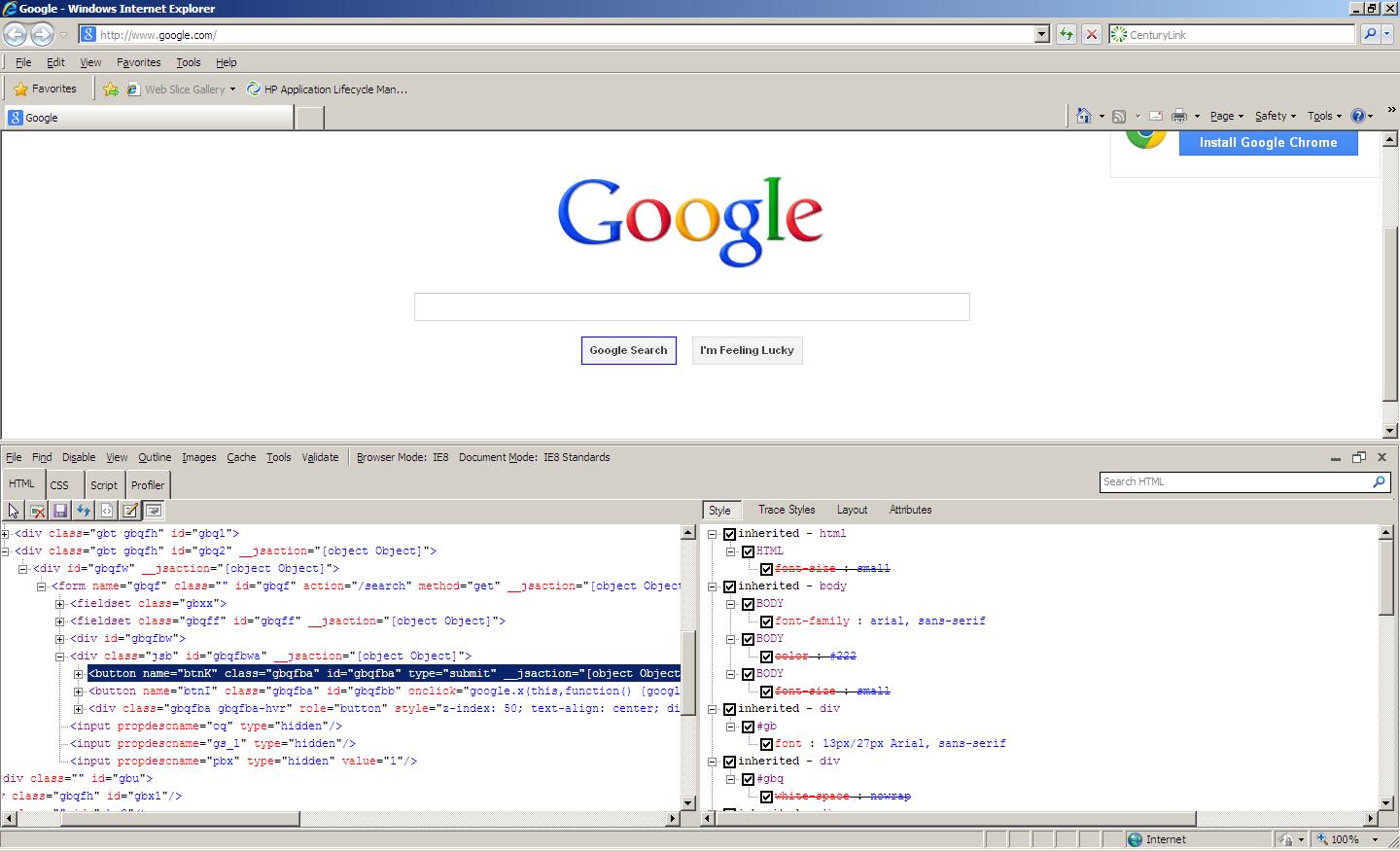Switch to the Trace Styles tab

[x=787, y=510]
